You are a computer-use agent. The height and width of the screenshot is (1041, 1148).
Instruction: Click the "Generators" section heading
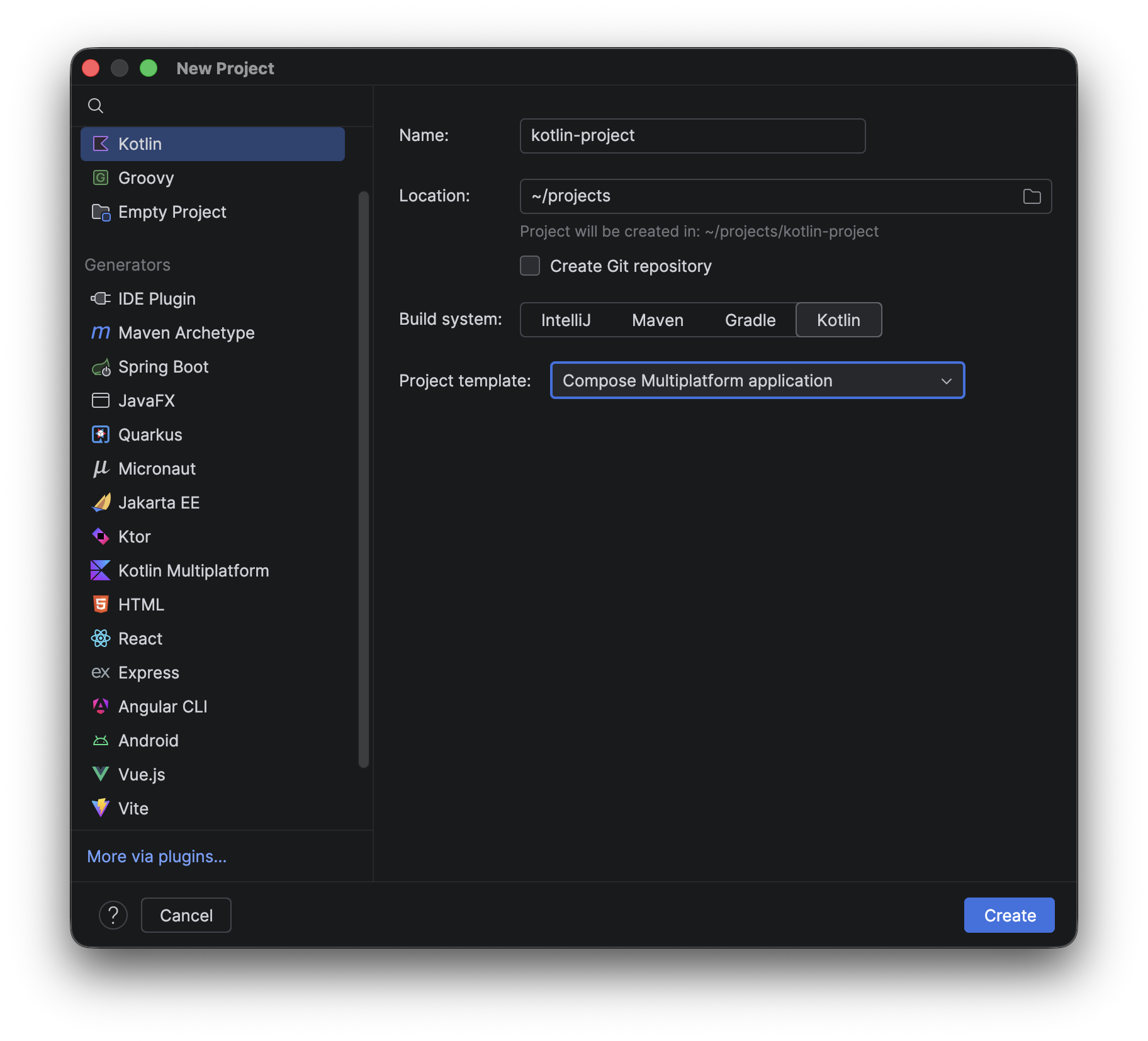pyautogui.click(x=128, y=265)
